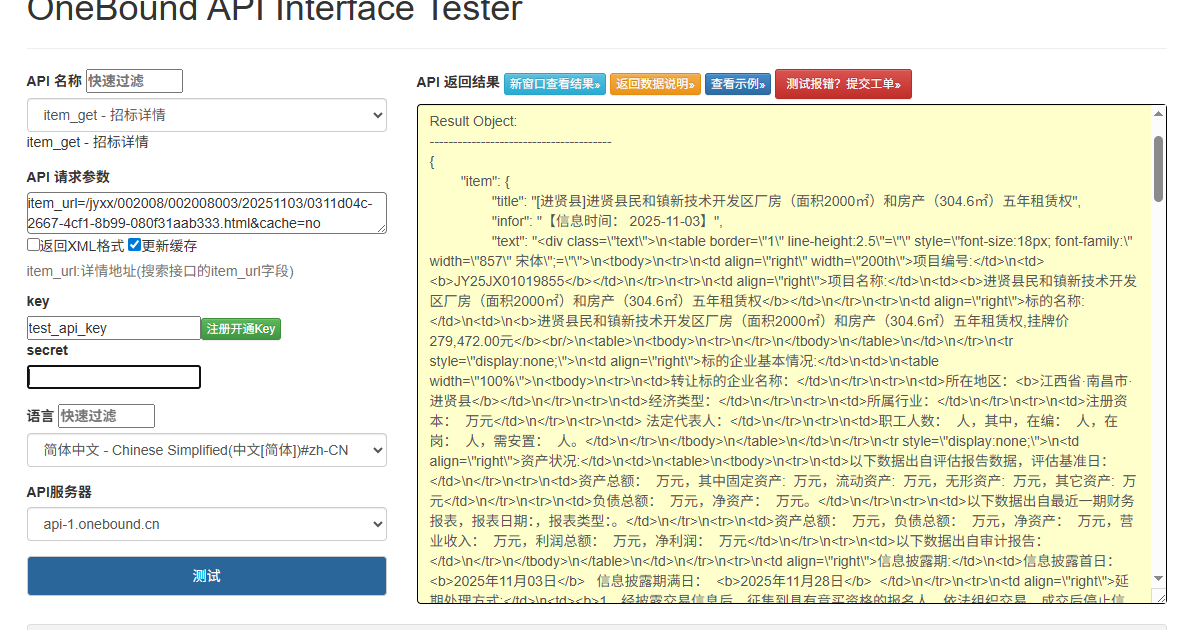Click the API服务器 label

click(x=59, y=492)
